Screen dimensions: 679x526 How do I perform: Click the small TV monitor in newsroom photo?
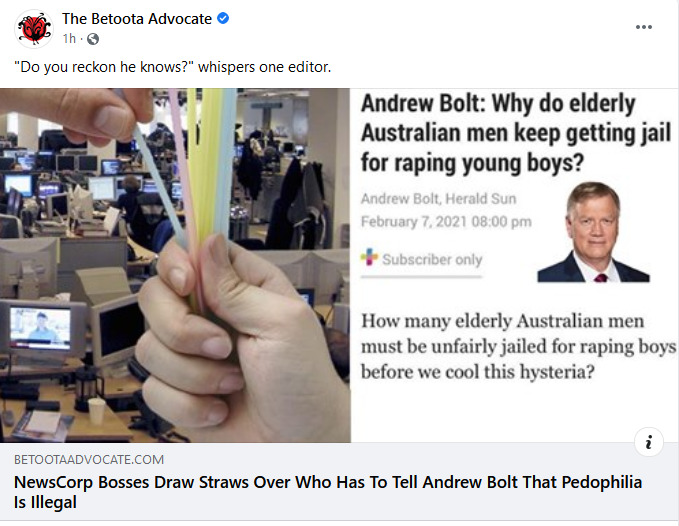[41, 329]
